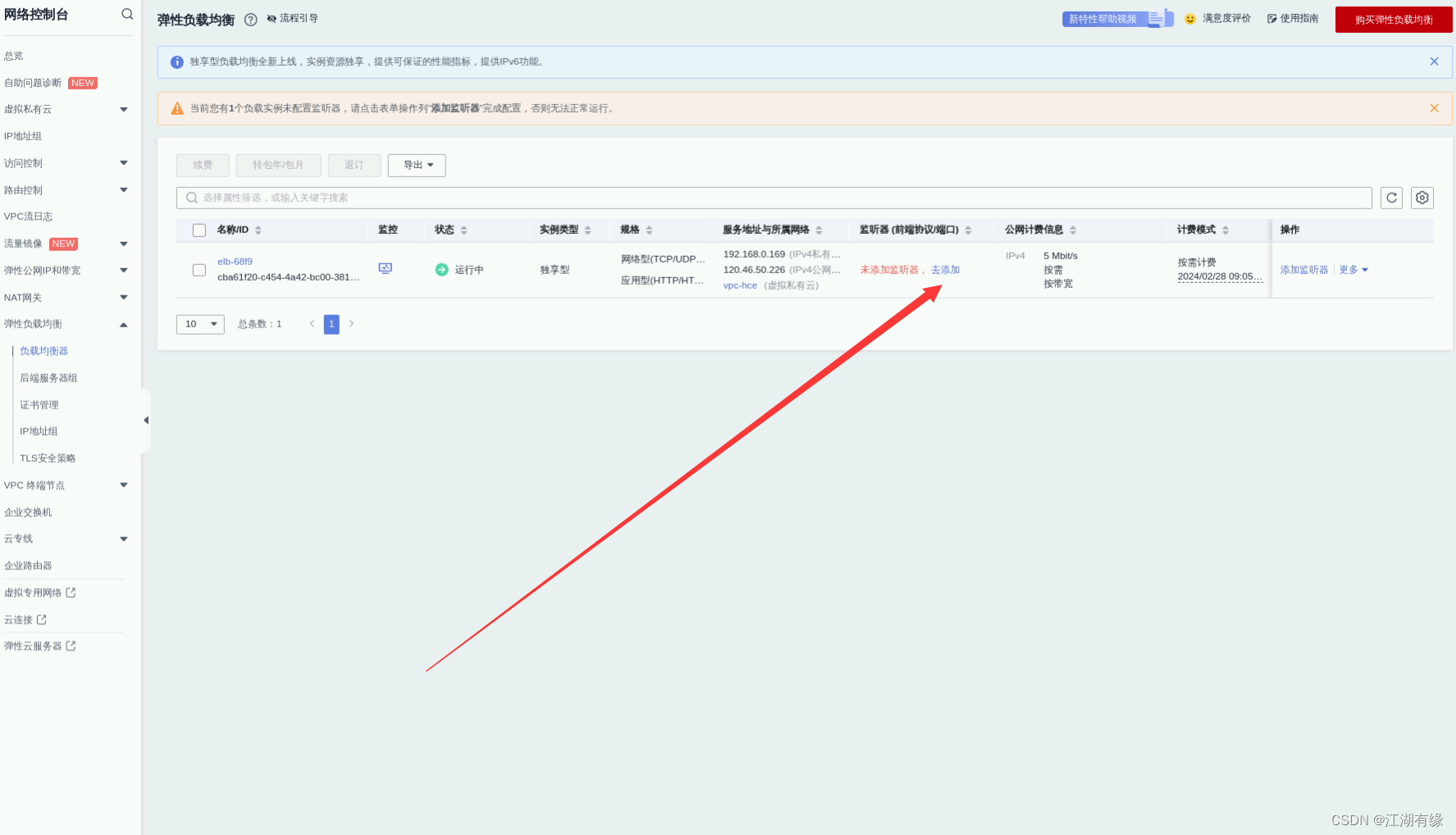Click the search icon beside 网络控制台
This screenshot has width=1456, height=835.
[127, 14]
